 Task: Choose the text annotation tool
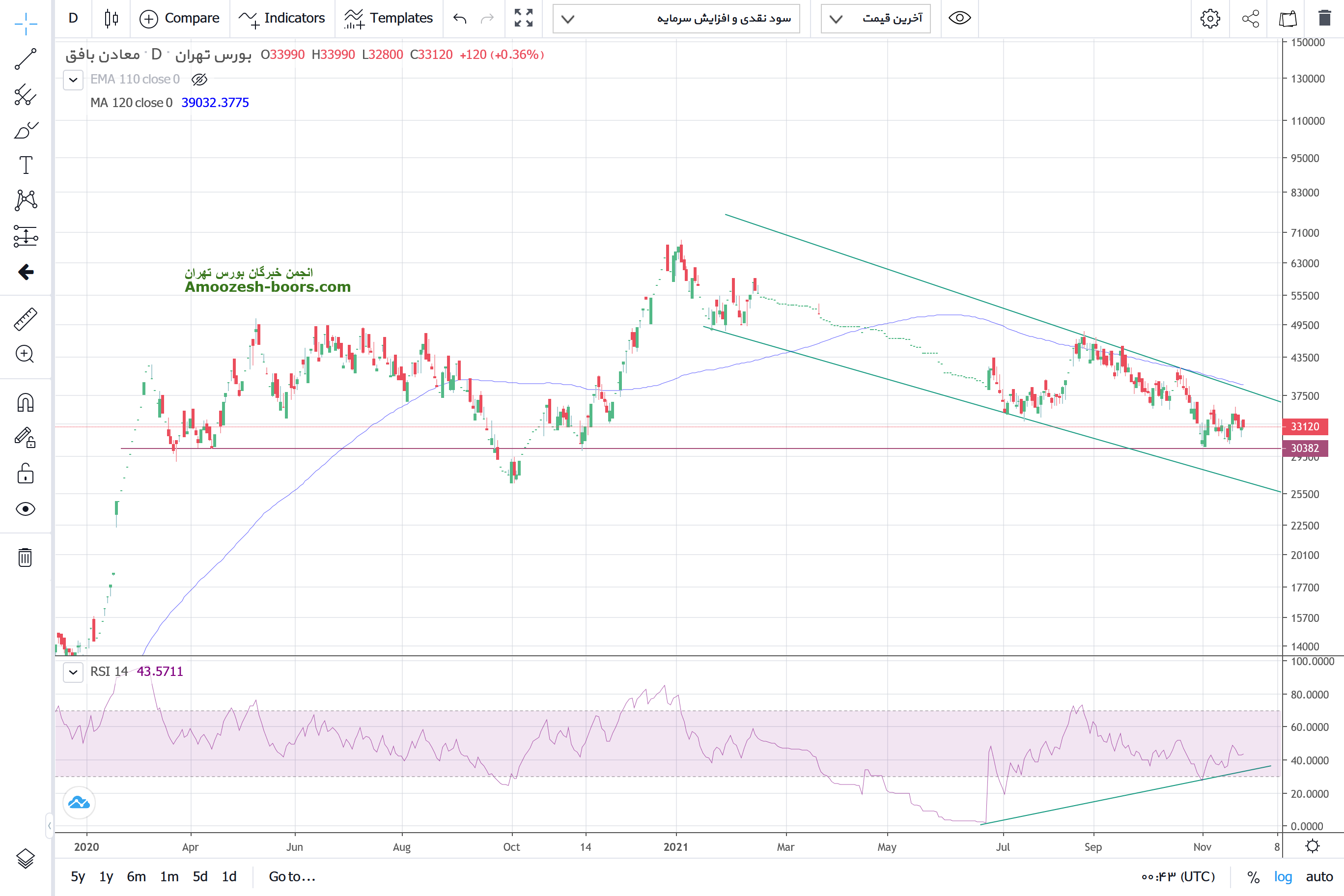tap(25, 165)
